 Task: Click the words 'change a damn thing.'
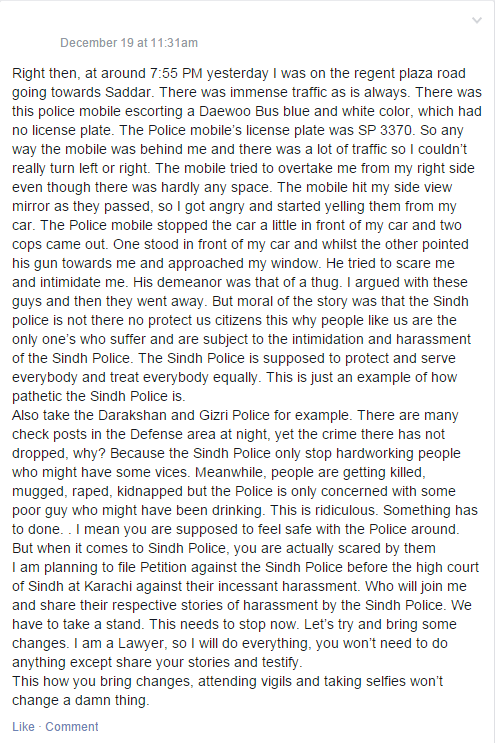click(81, 700)
